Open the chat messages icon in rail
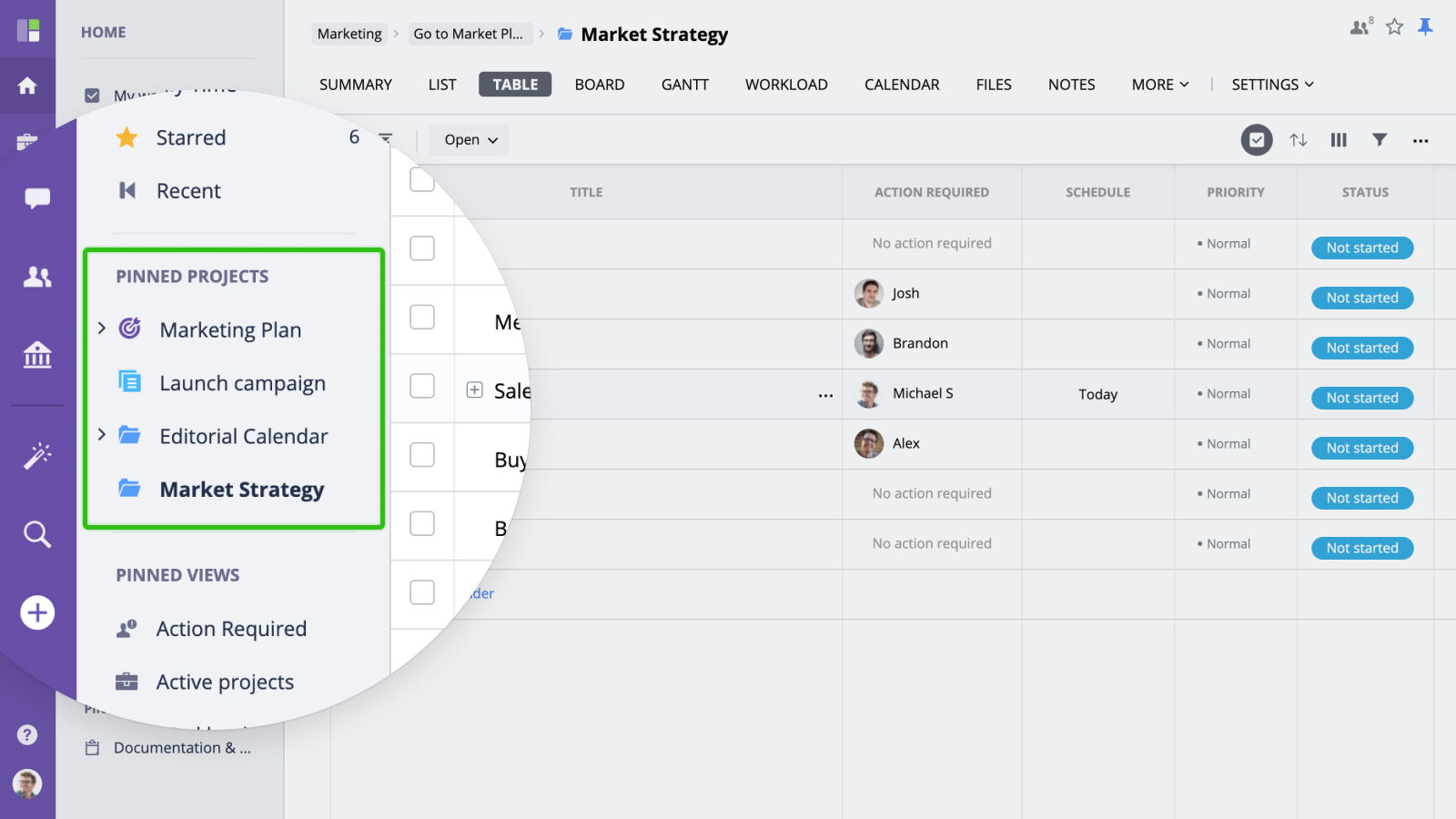The width and height of the screenshot is (1456, 819). 37,198
